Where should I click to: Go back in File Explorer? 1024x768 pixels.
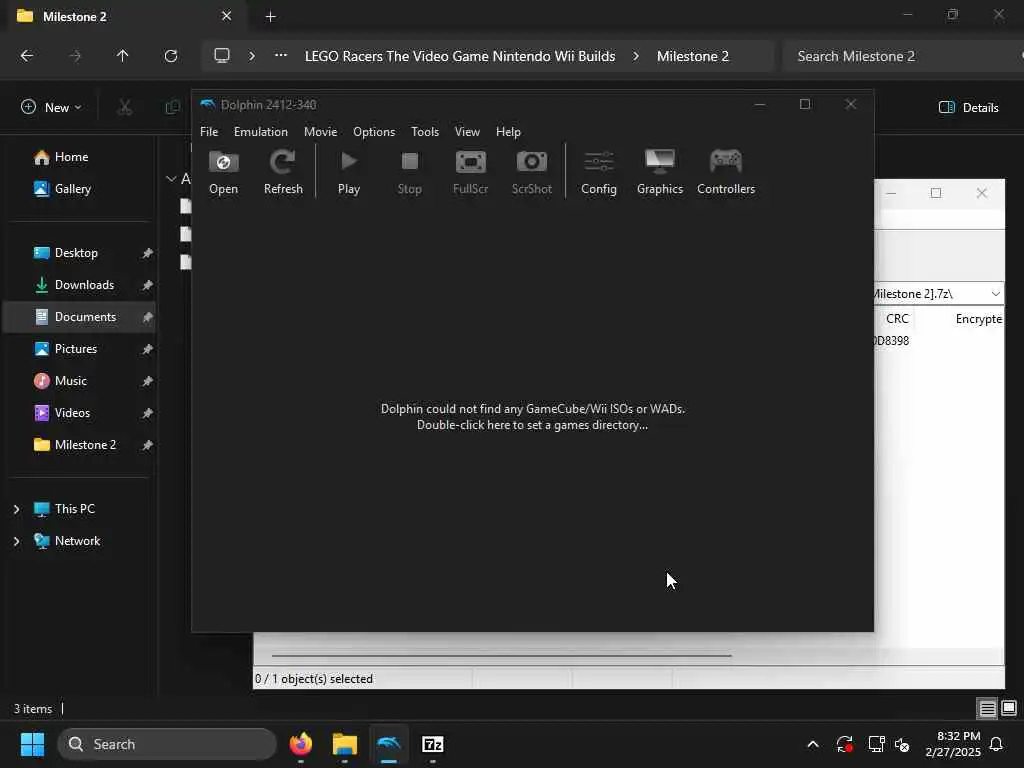[27, 56]
